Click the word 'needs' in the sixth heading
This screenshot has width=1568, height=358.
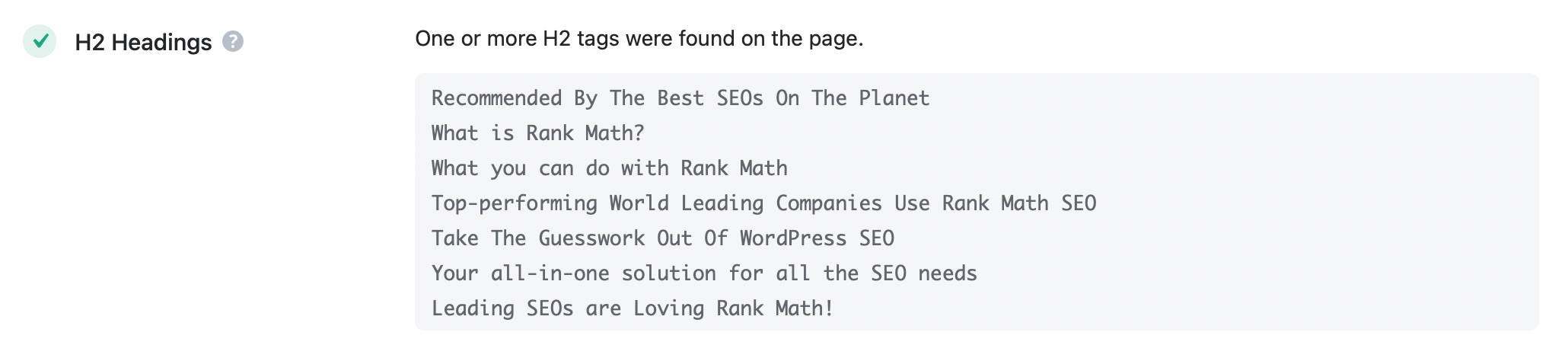(948, 273)
